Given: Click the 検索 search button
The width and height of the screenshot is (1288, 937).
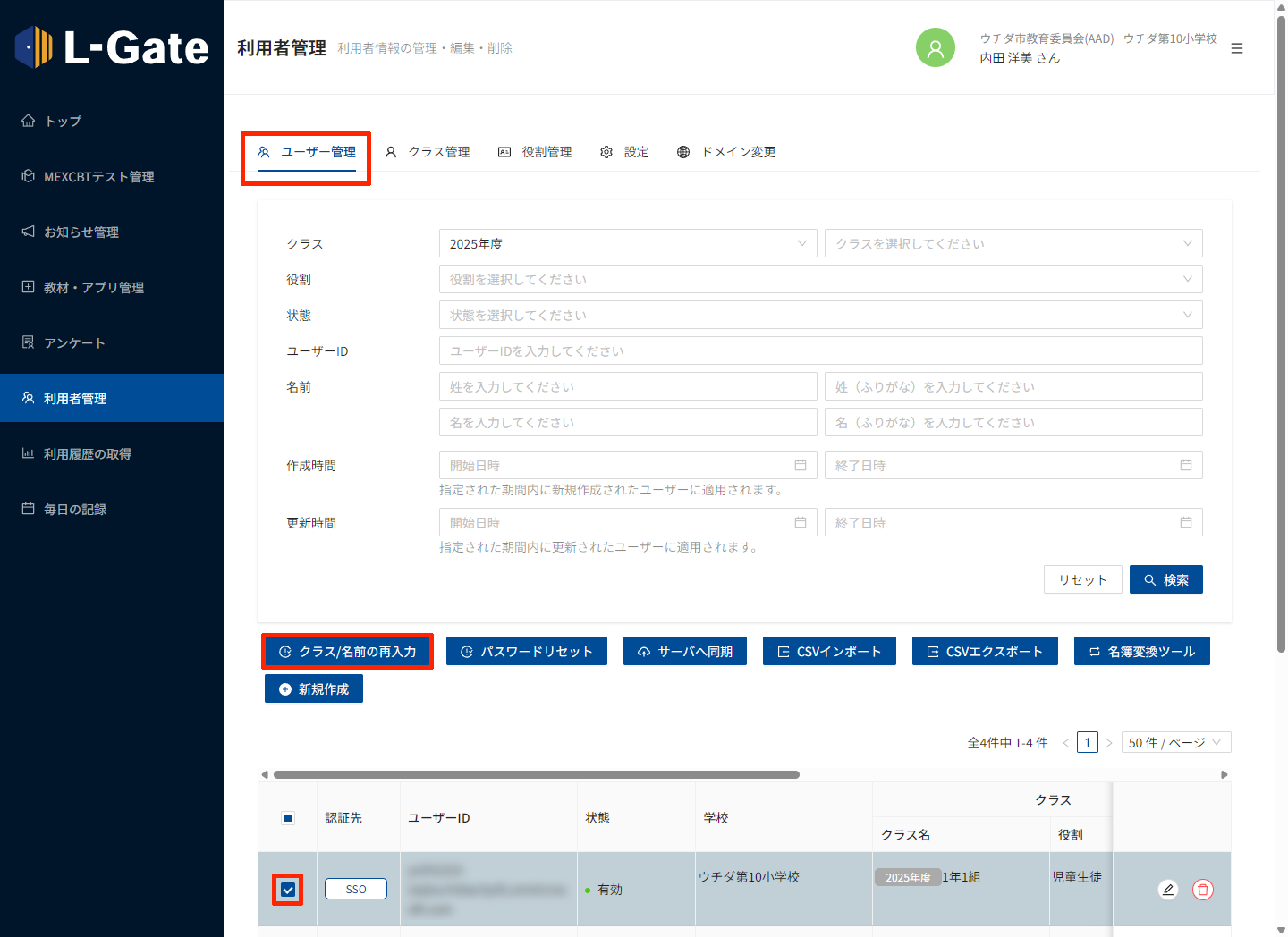Looking at the screenshot, I should 1165,580.
